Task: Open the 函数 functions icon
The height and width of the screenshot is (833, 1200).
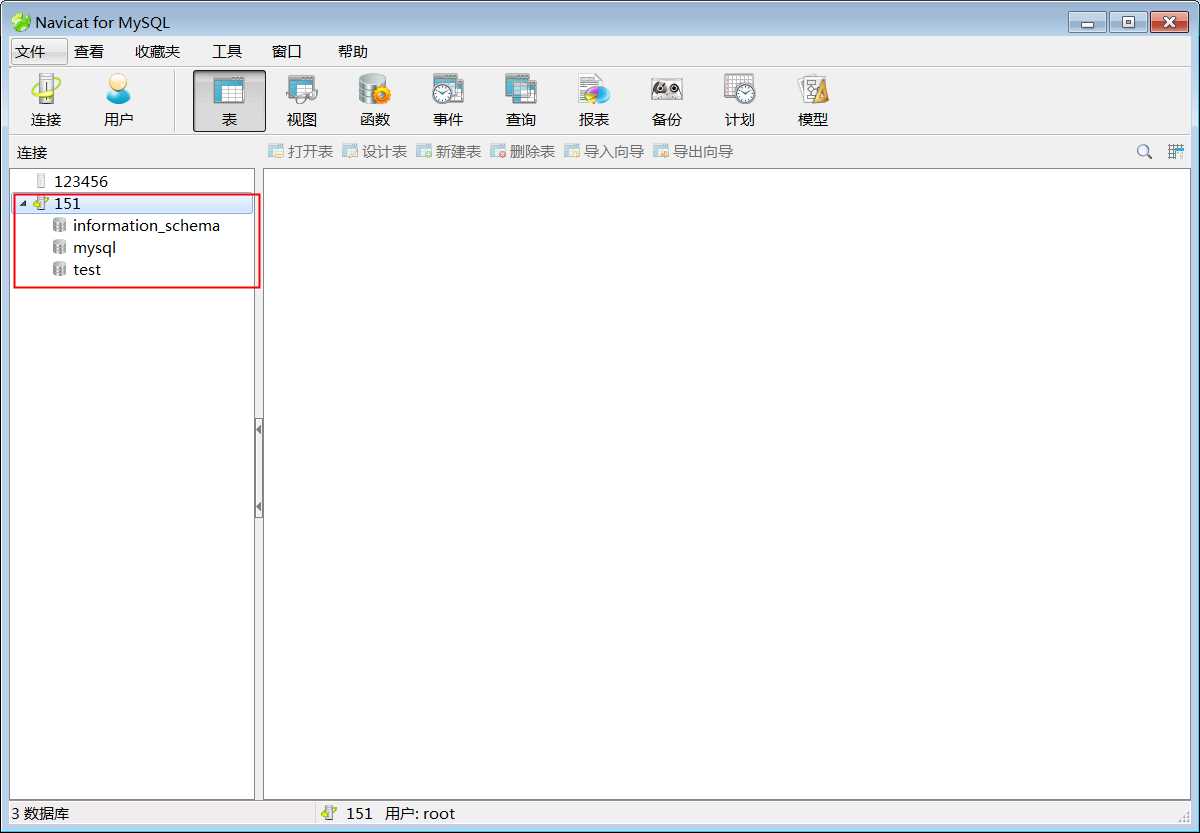Action: (375, 101)
